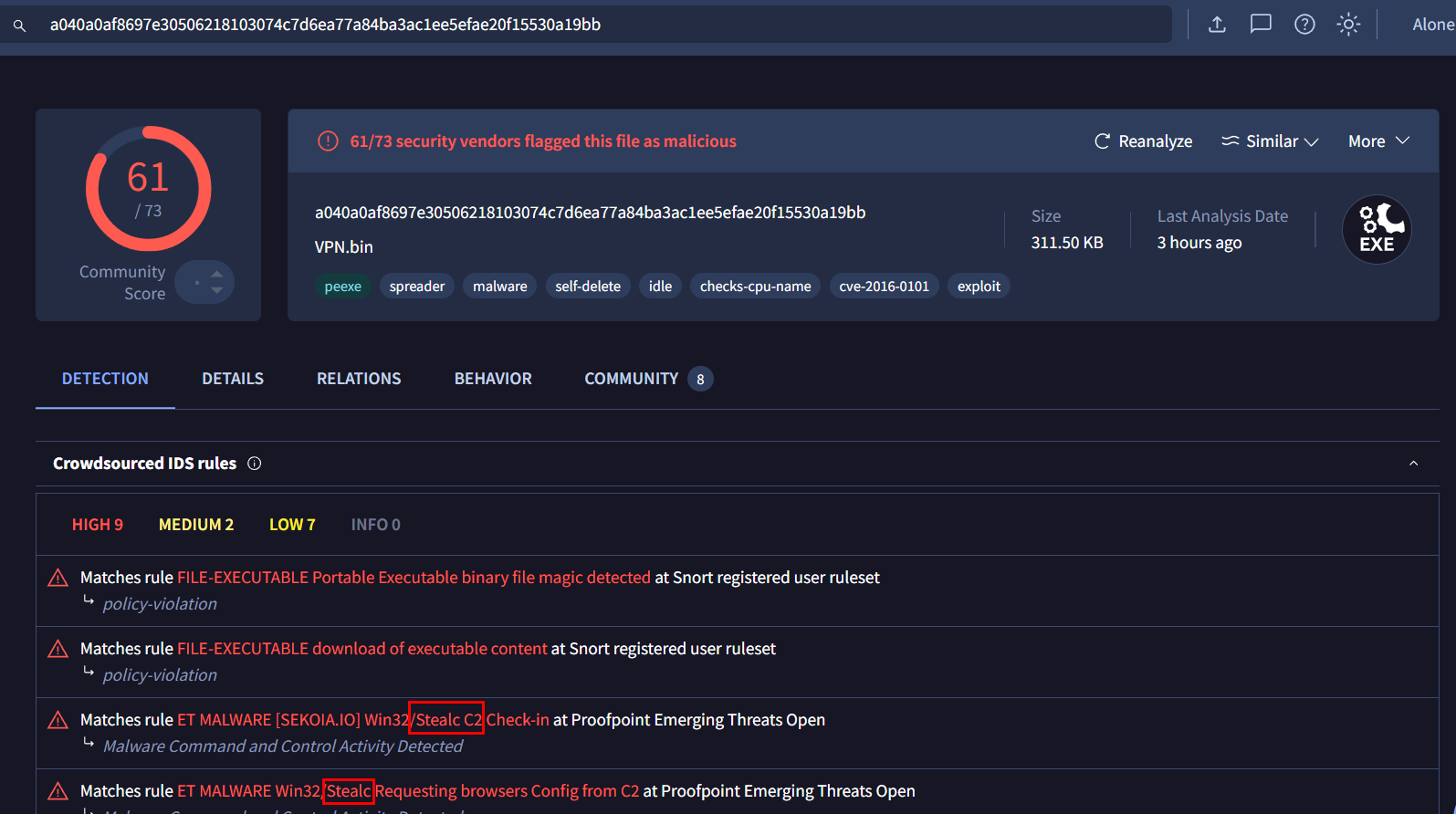Click the EXE file type icon
This screenshot has height=814, width=1456.
tap(1377, 230)
